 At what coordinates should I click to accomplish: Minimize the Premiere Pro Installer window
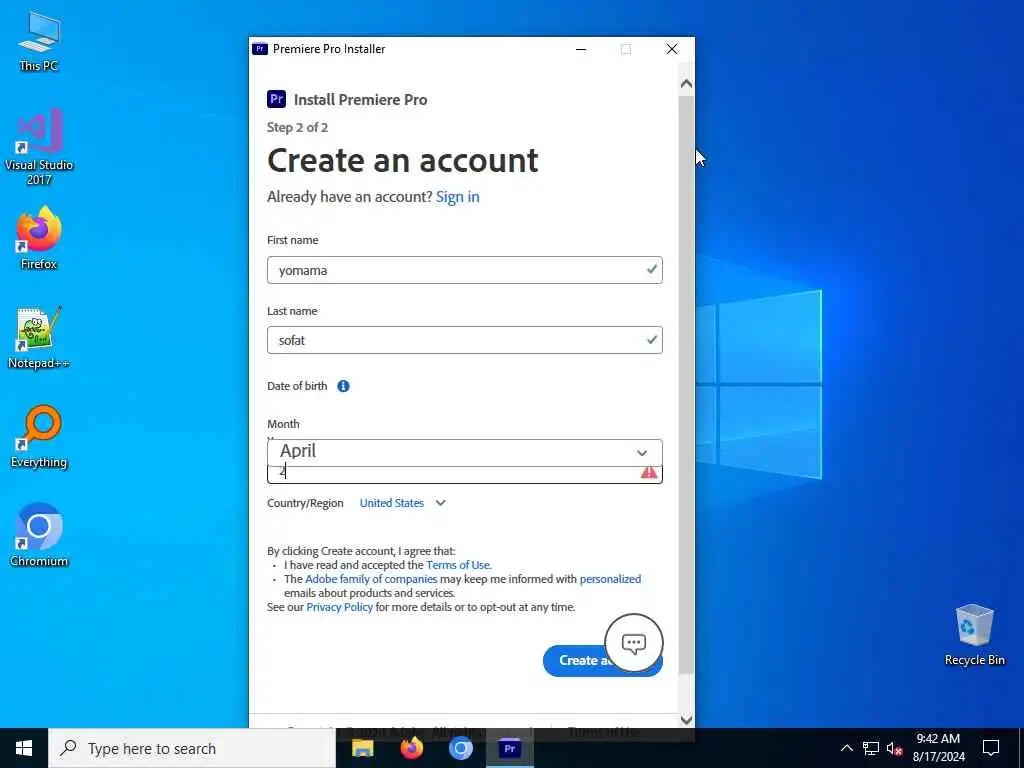[x=581, y=49]
